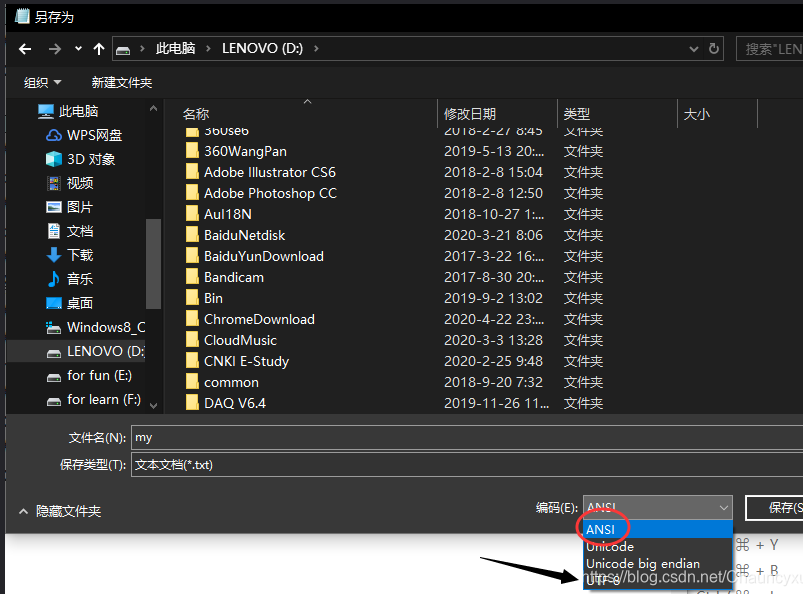Select the CNKI E-Study folder icon
Image resolution: width=803 pixels, height=594 pixels.
[192, 361]
